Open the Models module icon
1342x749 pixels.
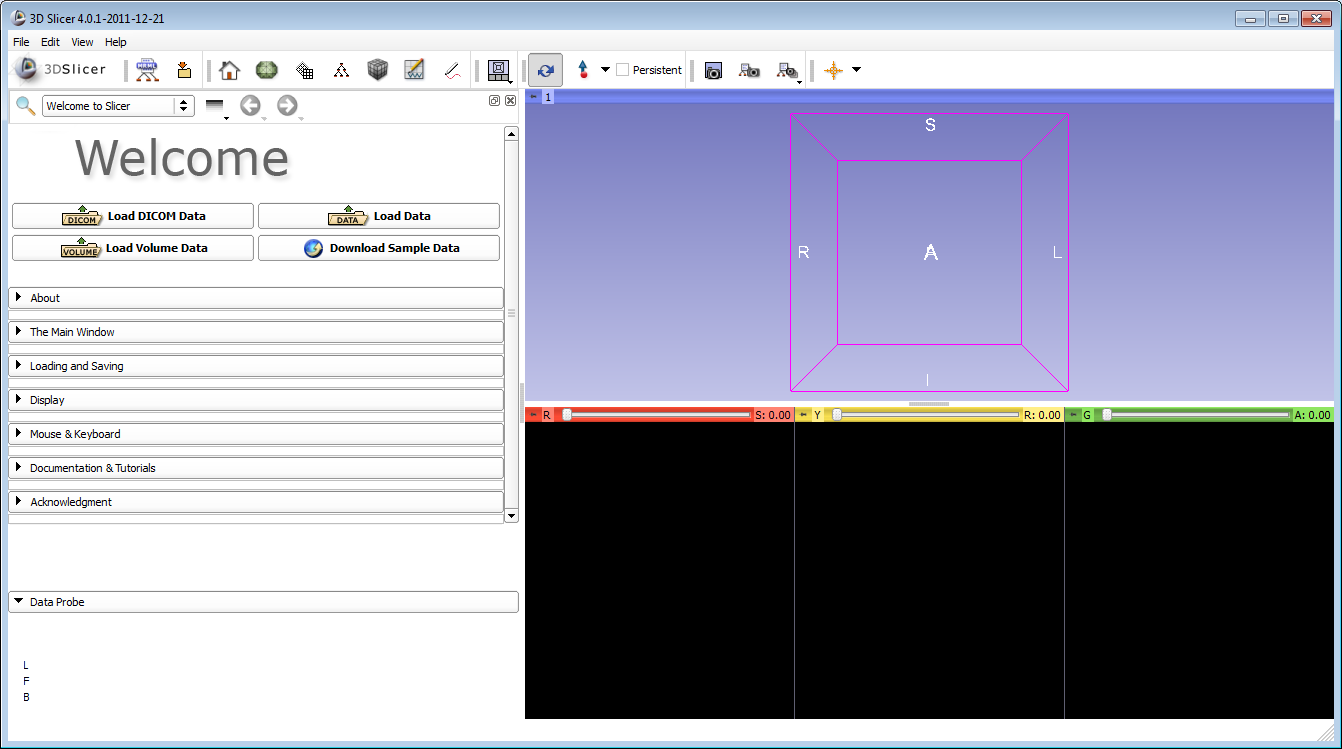pos(266,70)
